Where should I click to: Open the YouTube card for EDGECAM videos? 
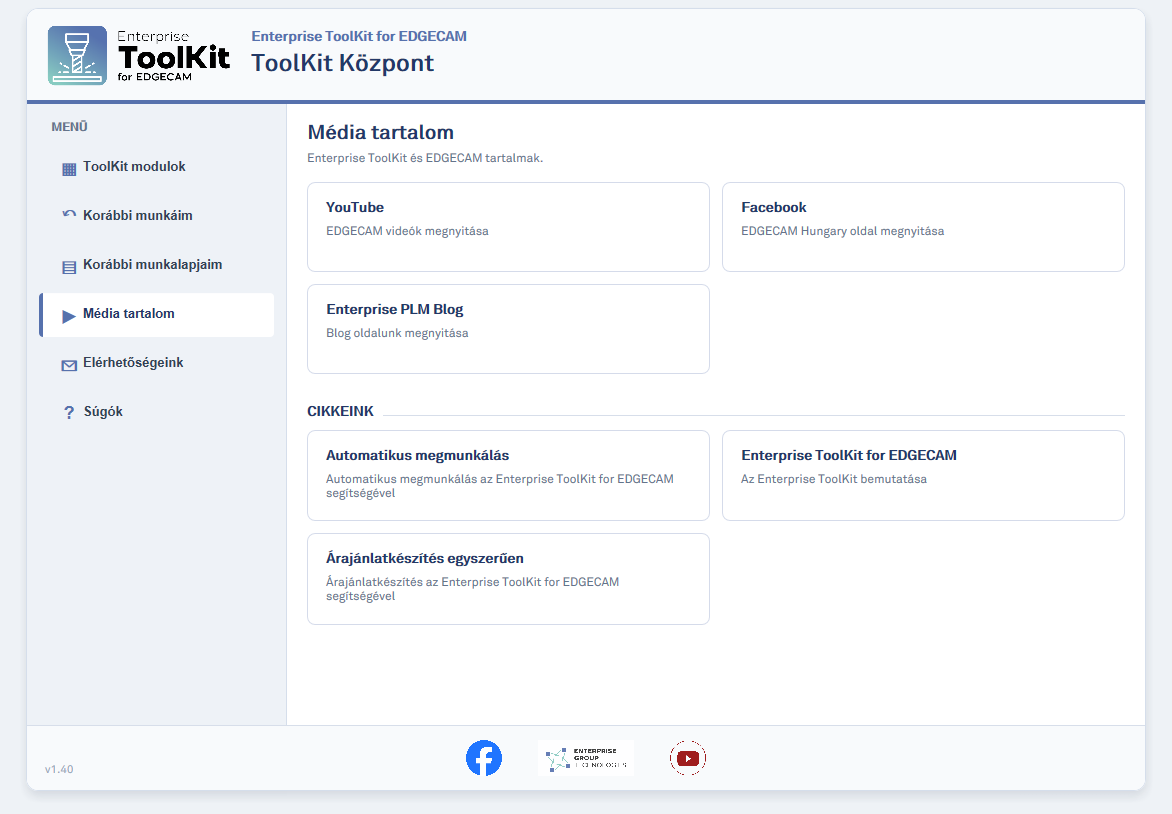(508, 227)
